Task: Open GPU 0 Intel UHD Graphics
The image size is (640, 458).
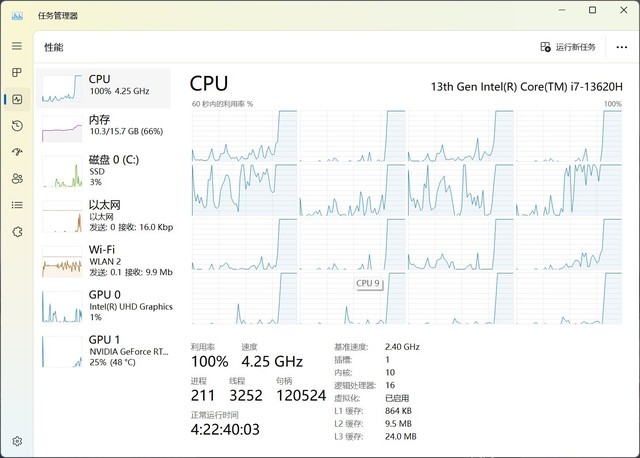Action: click(x=104, y=305)
